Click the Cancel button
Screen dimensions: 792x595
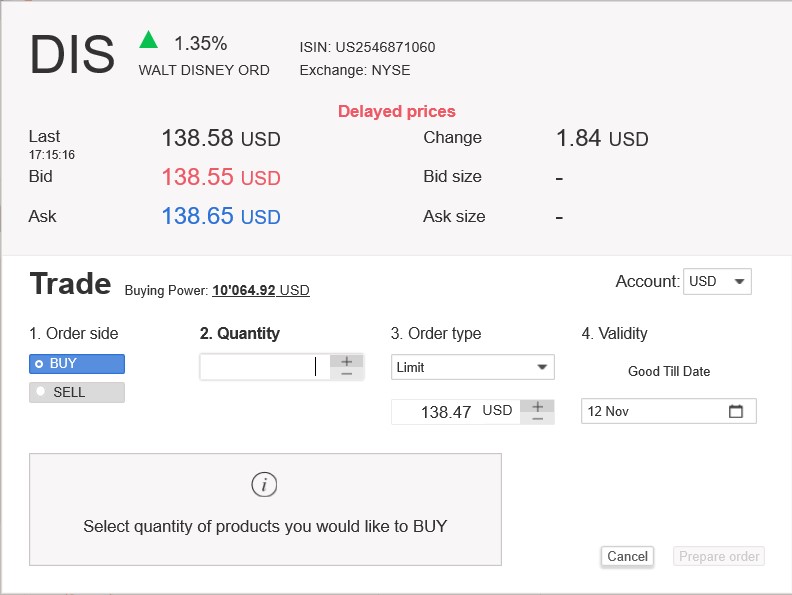pos(627,557)
